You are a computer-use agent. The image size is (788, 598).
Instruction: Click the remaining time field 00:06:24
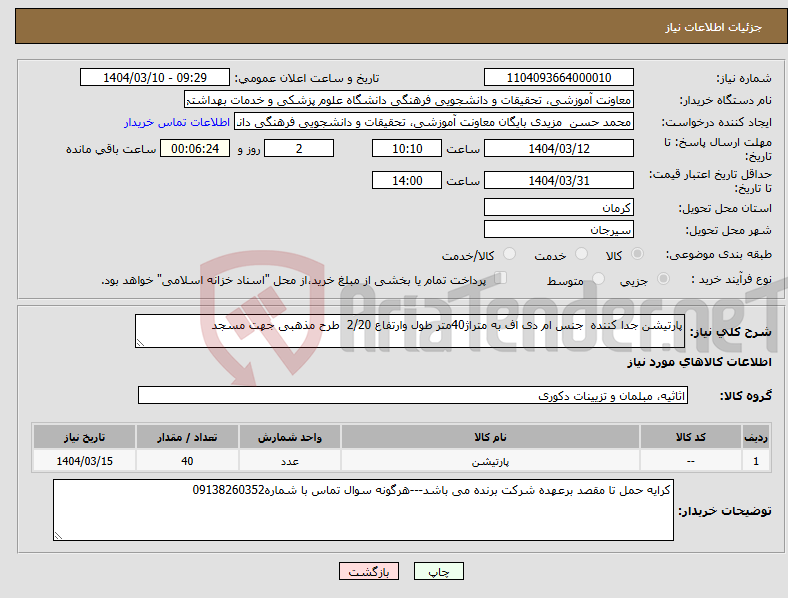pyautogui.click(x=195, y=148)
